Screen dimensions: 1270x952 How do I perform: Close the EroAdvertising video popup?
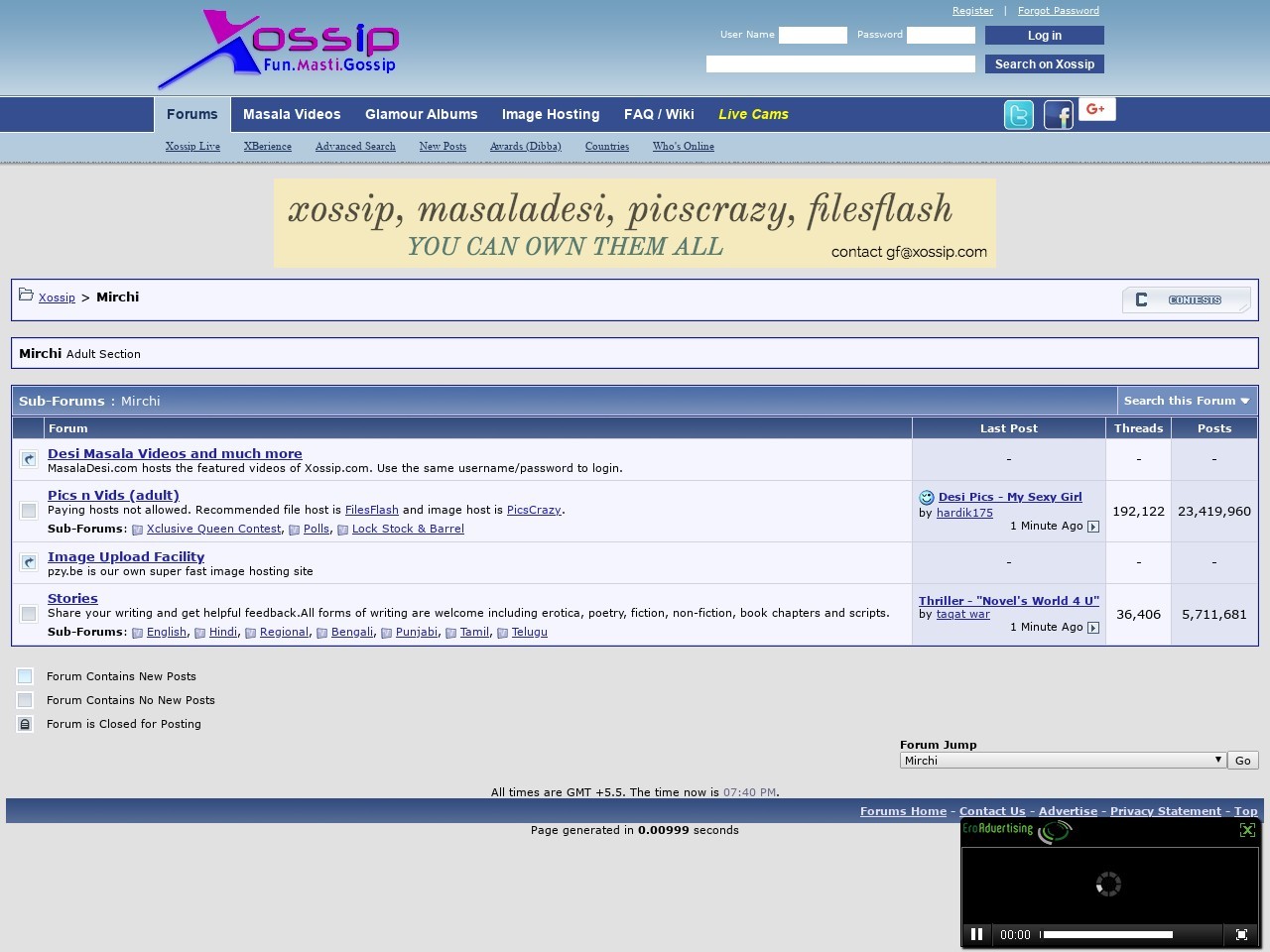(1247, 830)
